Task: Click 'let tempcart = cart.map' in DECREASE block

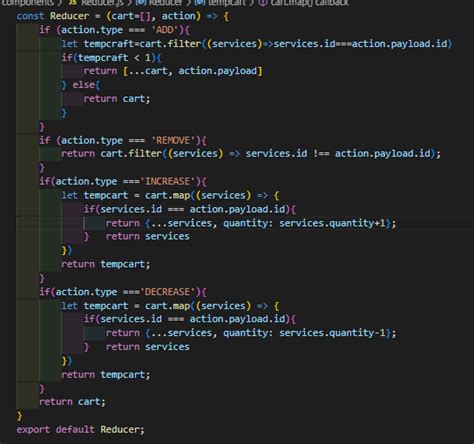Action: point(126,306)
